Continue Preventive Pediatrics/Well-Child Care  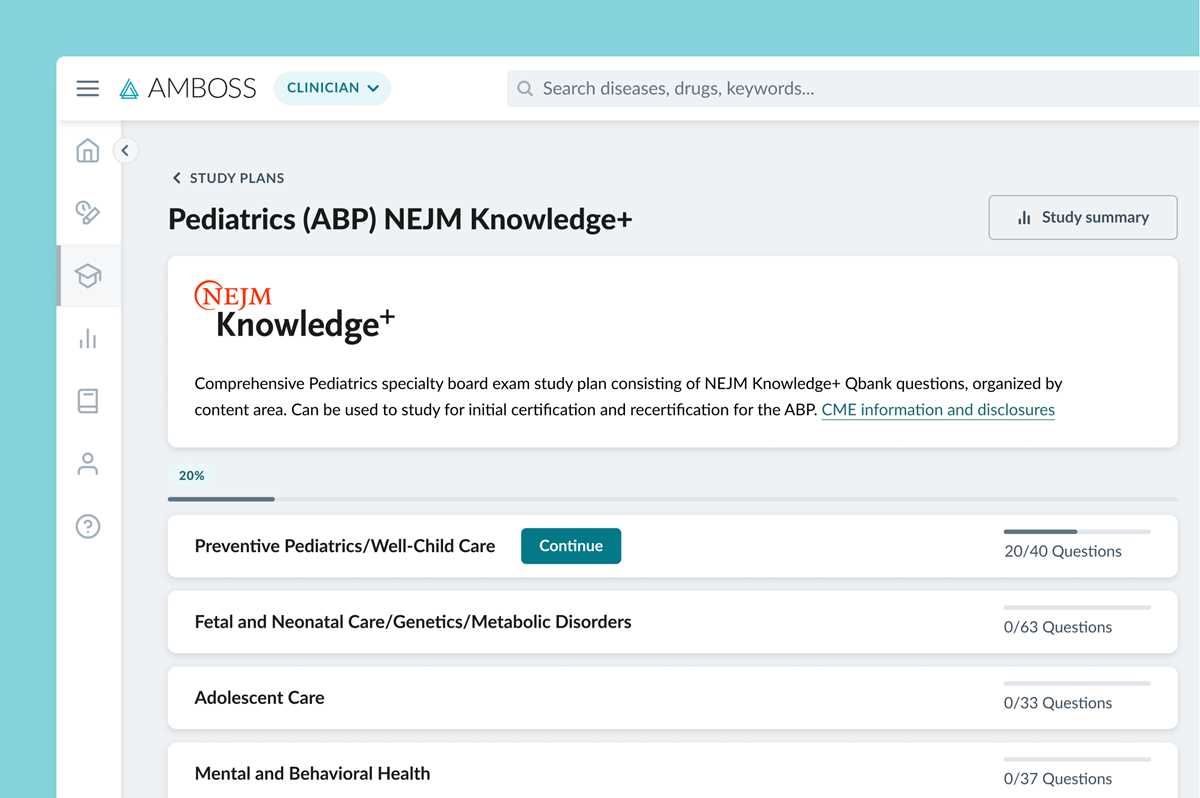point(571,546)
